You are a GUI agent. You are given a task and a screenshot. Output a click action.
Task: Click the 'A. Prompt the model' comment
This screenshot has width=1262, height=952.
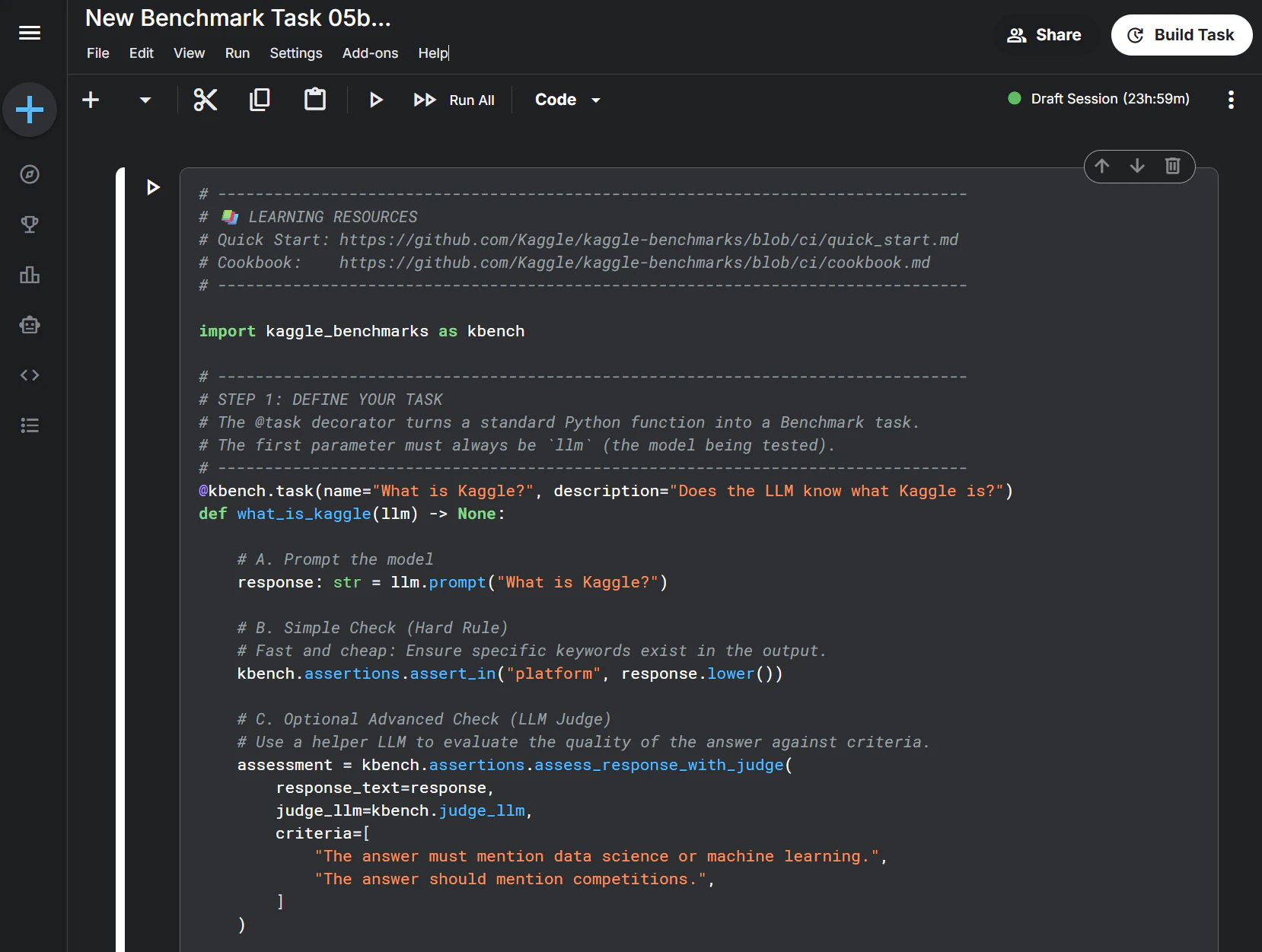coord(335,559)
